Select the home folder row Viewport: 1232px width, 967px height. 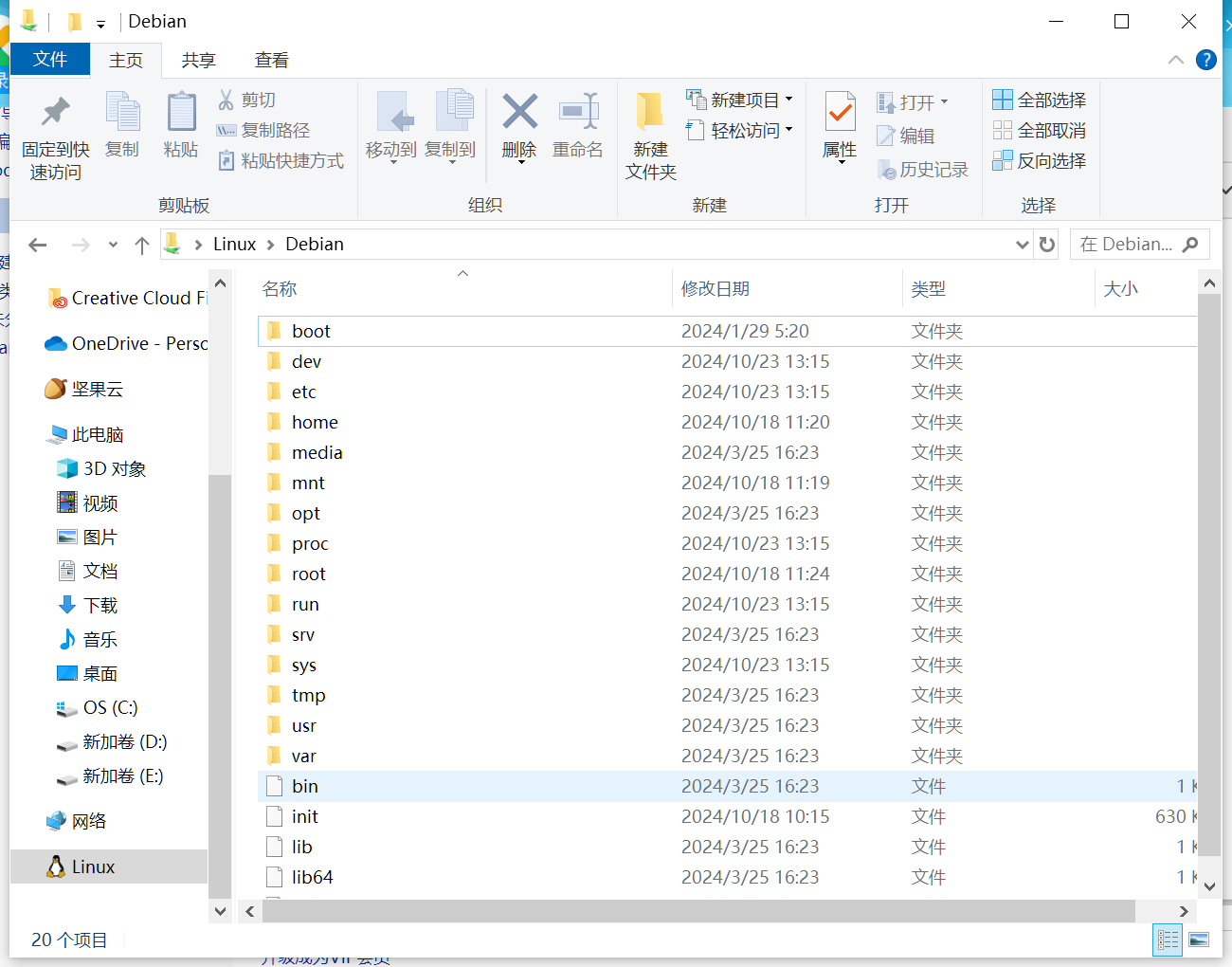pos(727,422)
